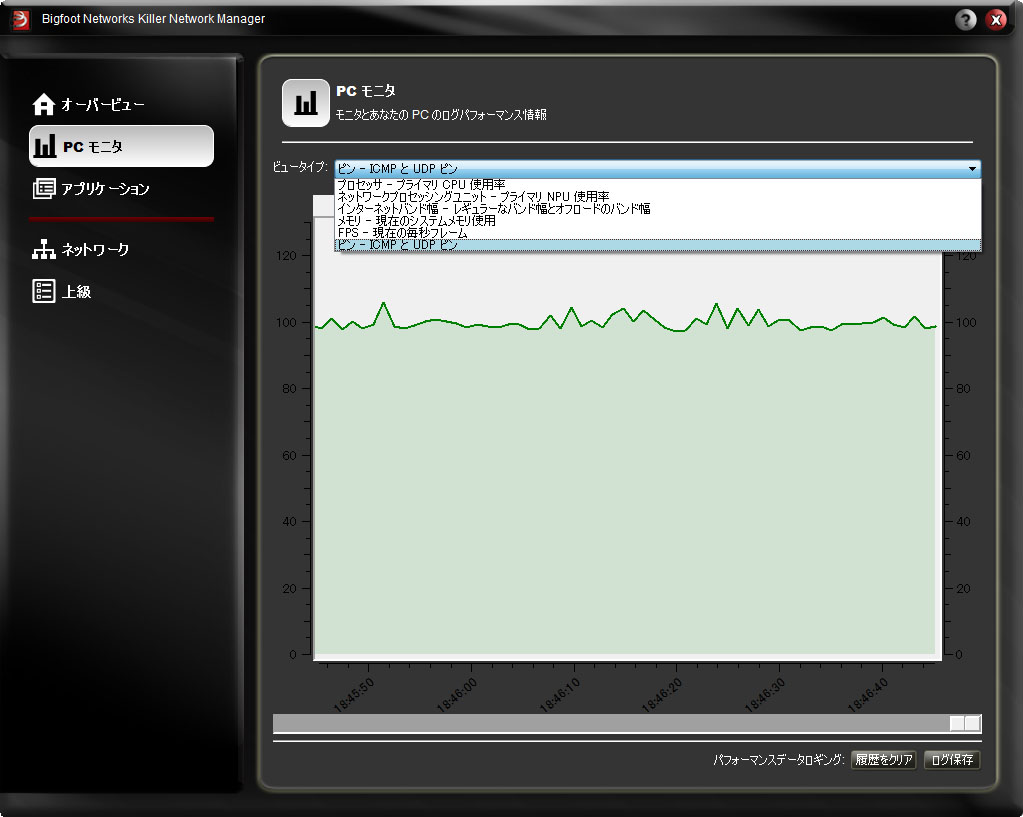Click the ビュータイプ label
This screenshot has height=817, width=1023.
tap(300, 167)
